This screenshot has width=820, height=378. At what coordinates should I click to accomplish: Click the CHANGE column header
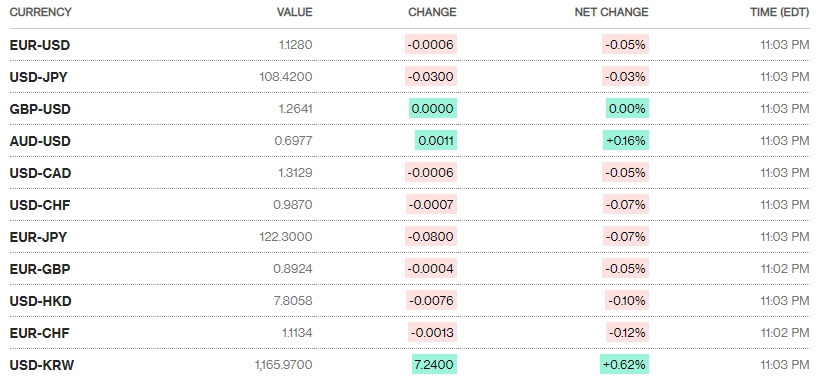[432, 12]
